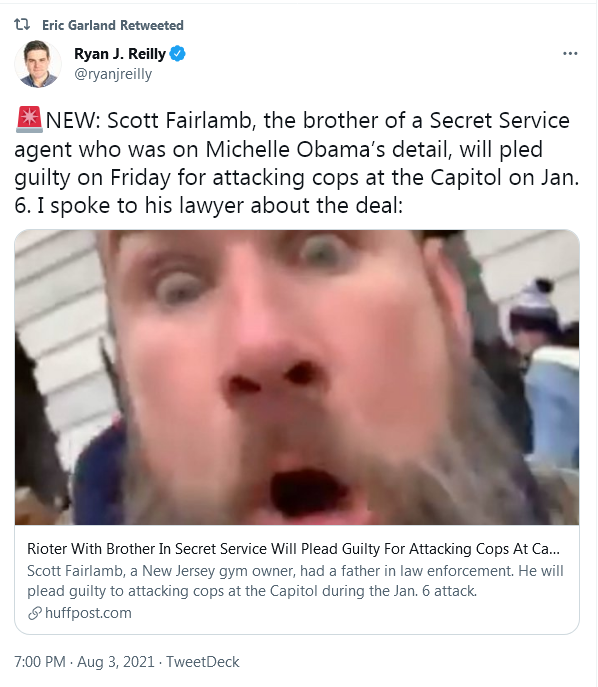Image resolution: width=598 pixels, height=687 pixels.
Task: Click the retweet icon beside Eric Garland
Action: [x=22, y=25]
